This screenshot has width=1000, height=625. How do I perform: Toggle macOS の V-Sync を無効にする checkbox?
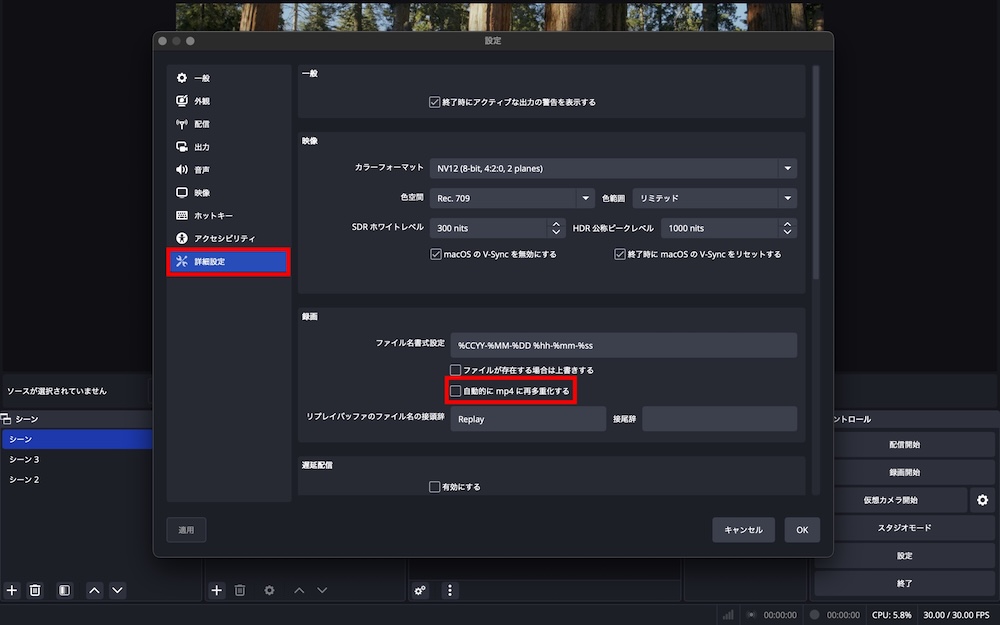(436, 254)
